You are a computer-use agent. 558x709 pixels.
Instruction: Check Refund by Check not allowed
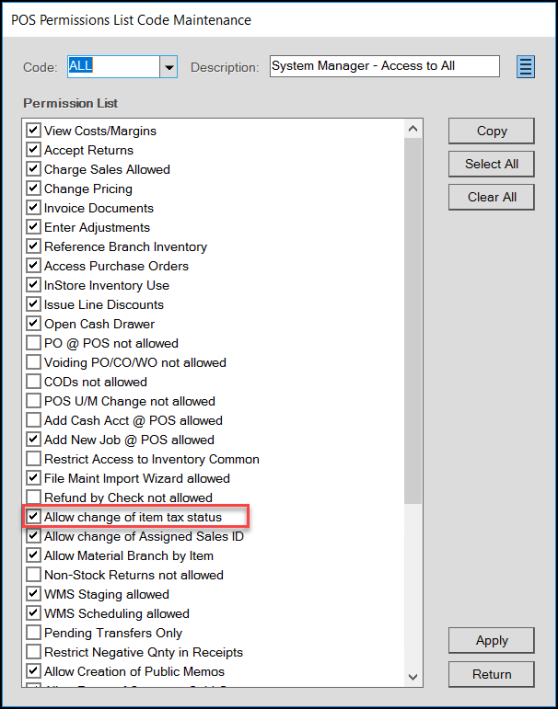pyautogui.click(x=33, y=497)
